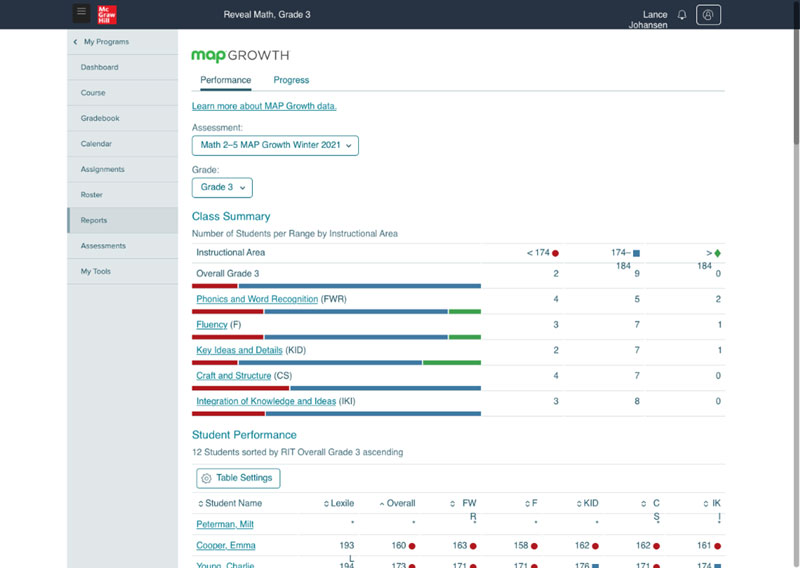Sort table by Overall column
This screenshot has height=568, width=800.
[397, 503]
